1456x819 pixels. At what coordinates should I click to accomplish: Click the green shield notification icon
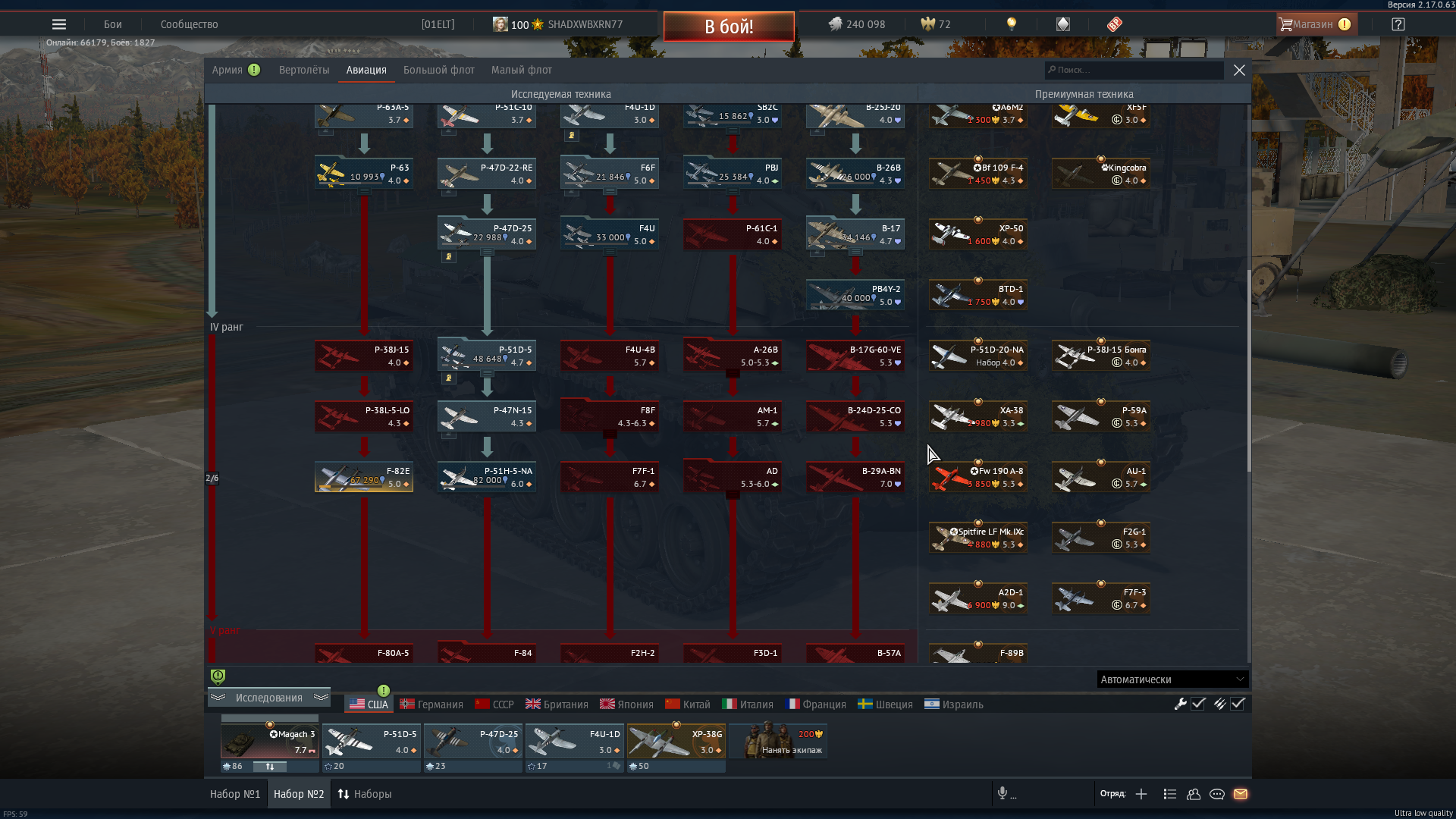218,676
